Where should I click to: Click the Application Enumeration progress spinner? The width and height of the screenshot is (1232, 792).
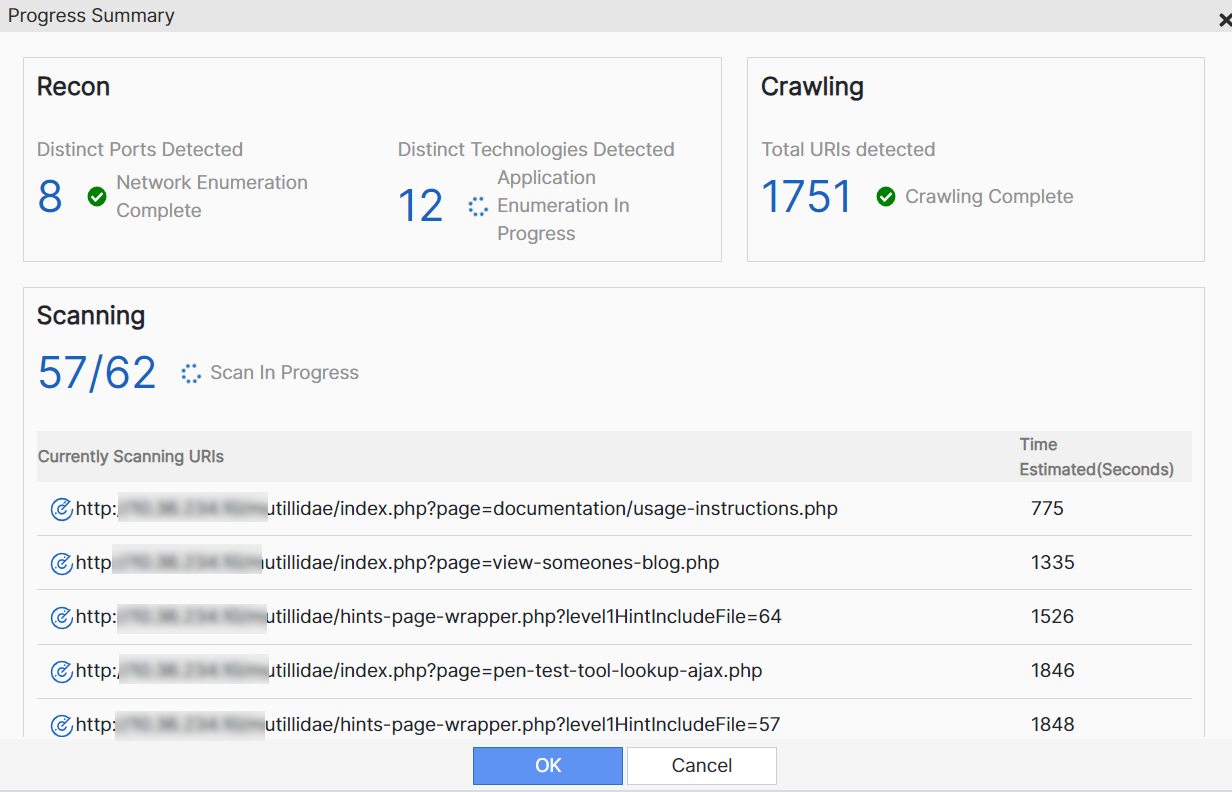[x=478, y=206]
